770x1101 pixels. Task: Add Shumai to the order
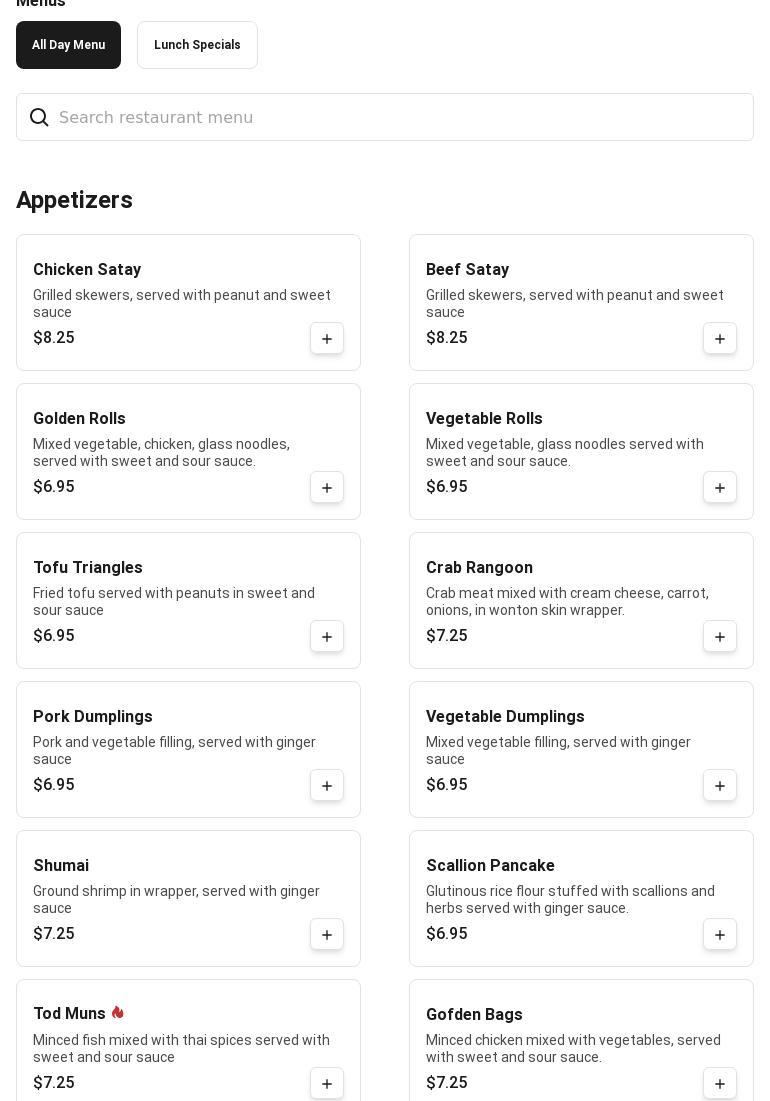coord(327,935)
